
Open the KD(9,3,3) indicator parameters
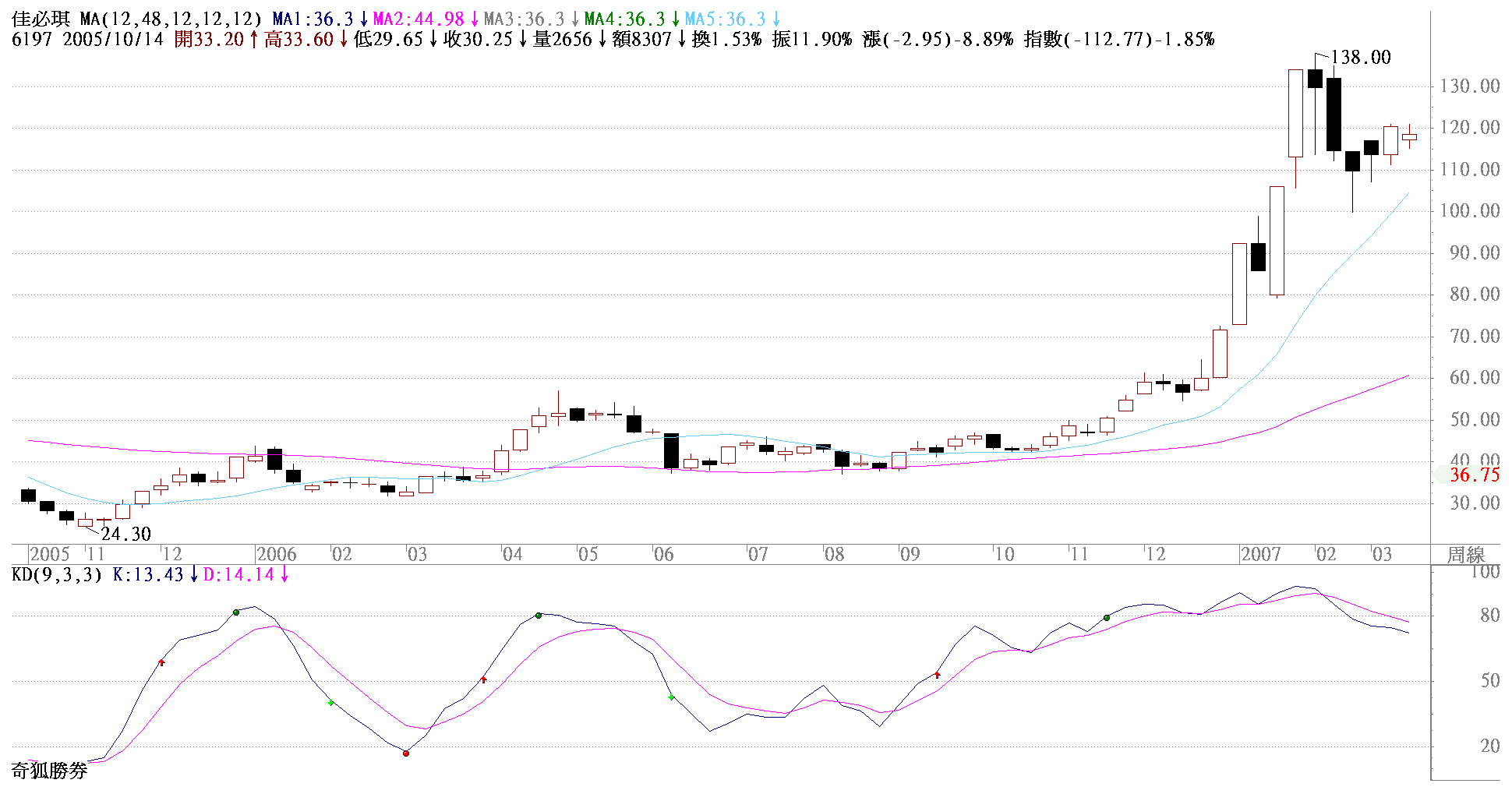click(57, 575)
